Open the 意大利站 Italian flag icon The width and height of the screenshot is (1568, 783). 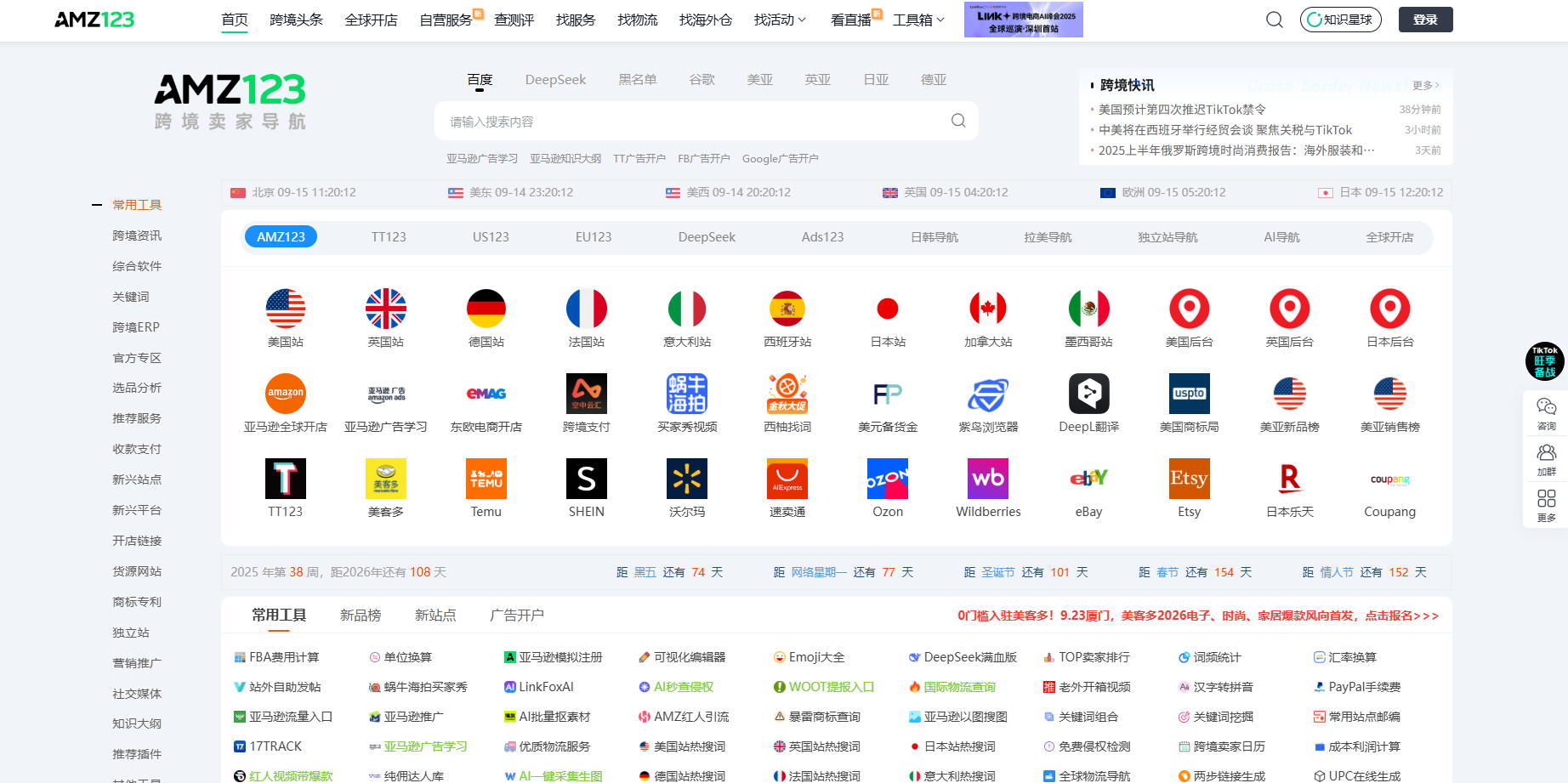point(687,309)
